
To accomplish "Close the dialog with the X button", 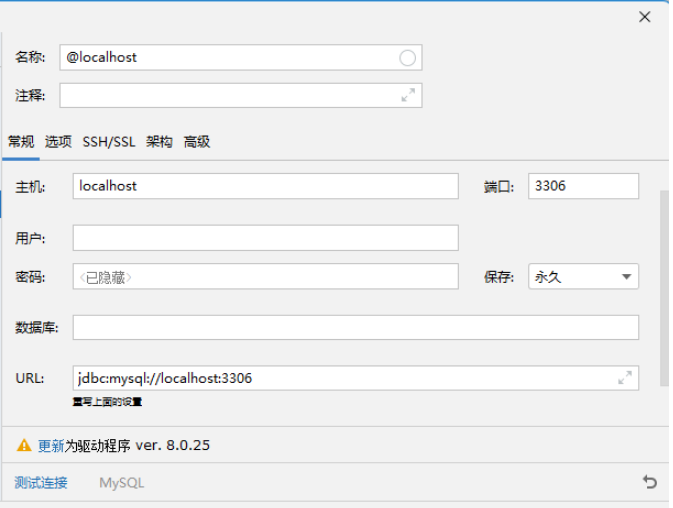I will (645, 17).
